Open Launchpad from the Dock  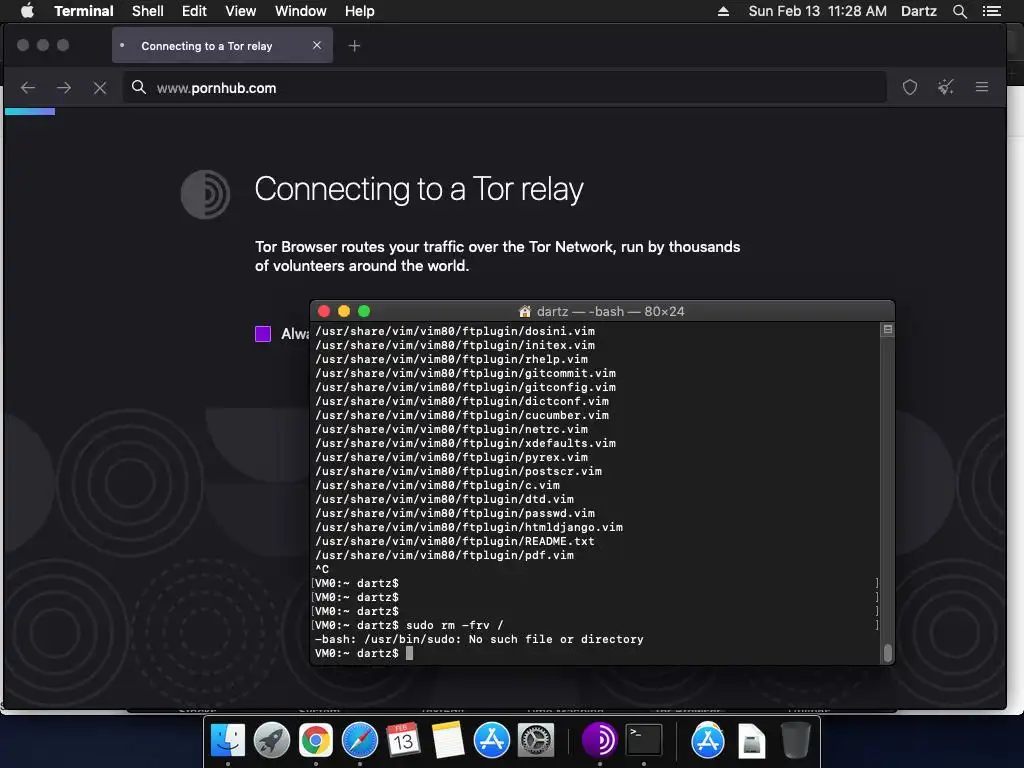pyautogui.click(x=272, y=740)
